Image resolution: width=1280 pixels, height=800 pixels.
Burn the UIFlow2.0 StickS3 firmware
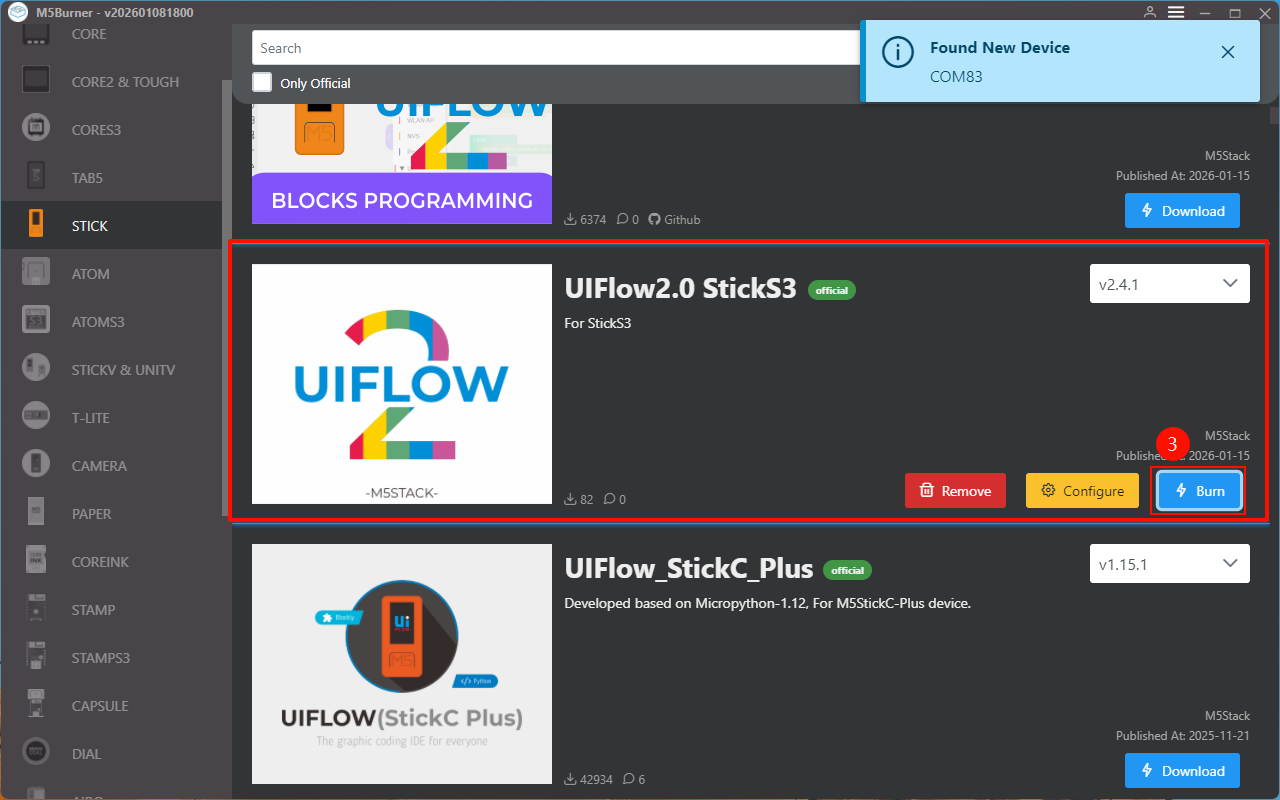(1199, 491)
